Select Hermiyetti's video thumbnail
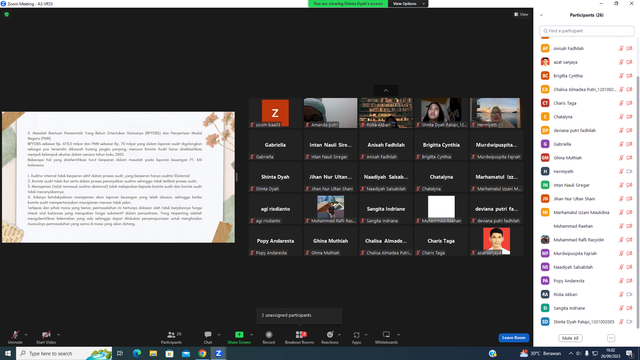This screenshot has width=640, height=360. tap(496, 113)
